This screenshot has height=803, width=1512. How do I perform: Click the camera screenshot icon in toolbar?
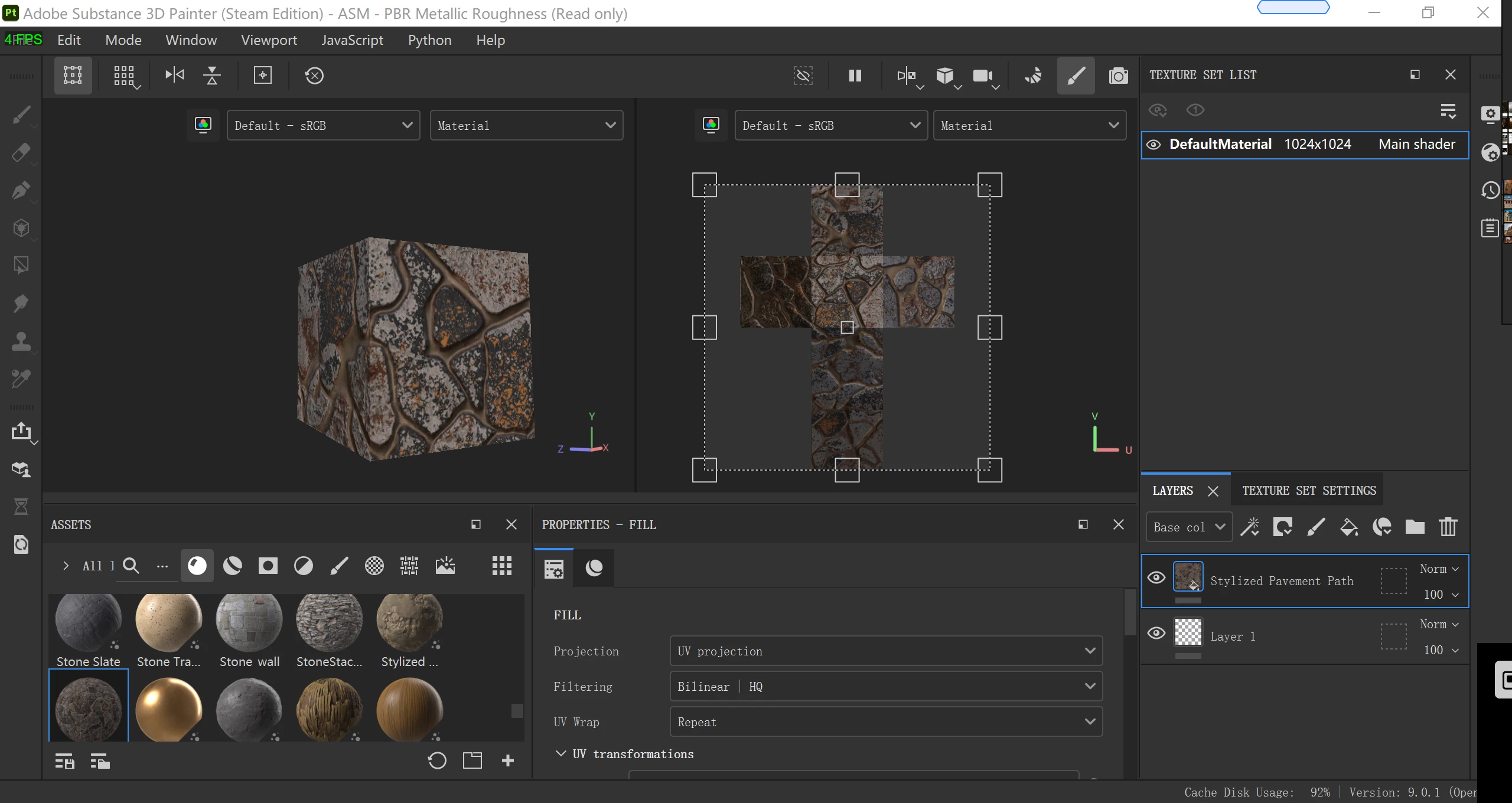pyautogui.click(x=1118, y=76)
